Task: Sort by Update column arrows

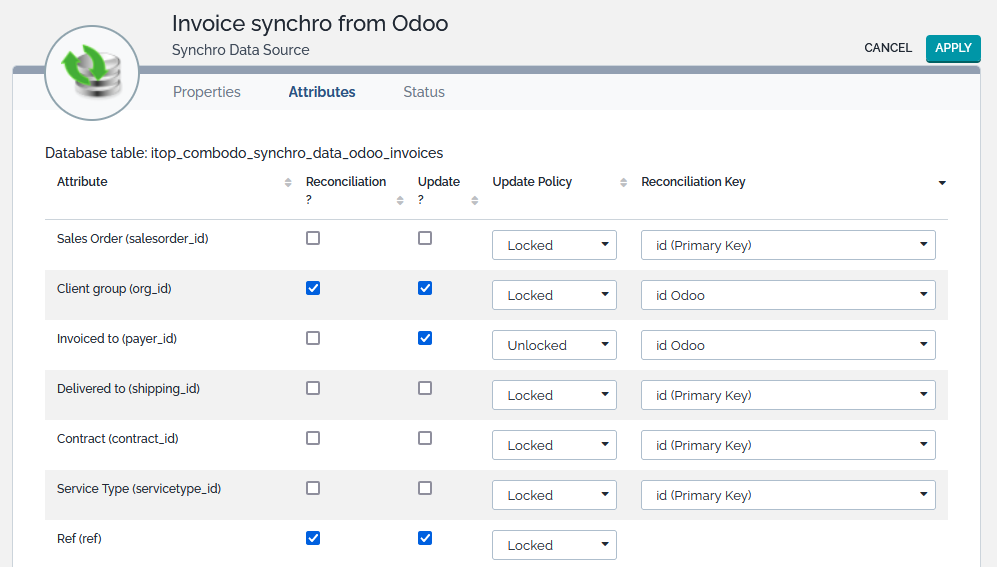Action: (x=475, y=200)
